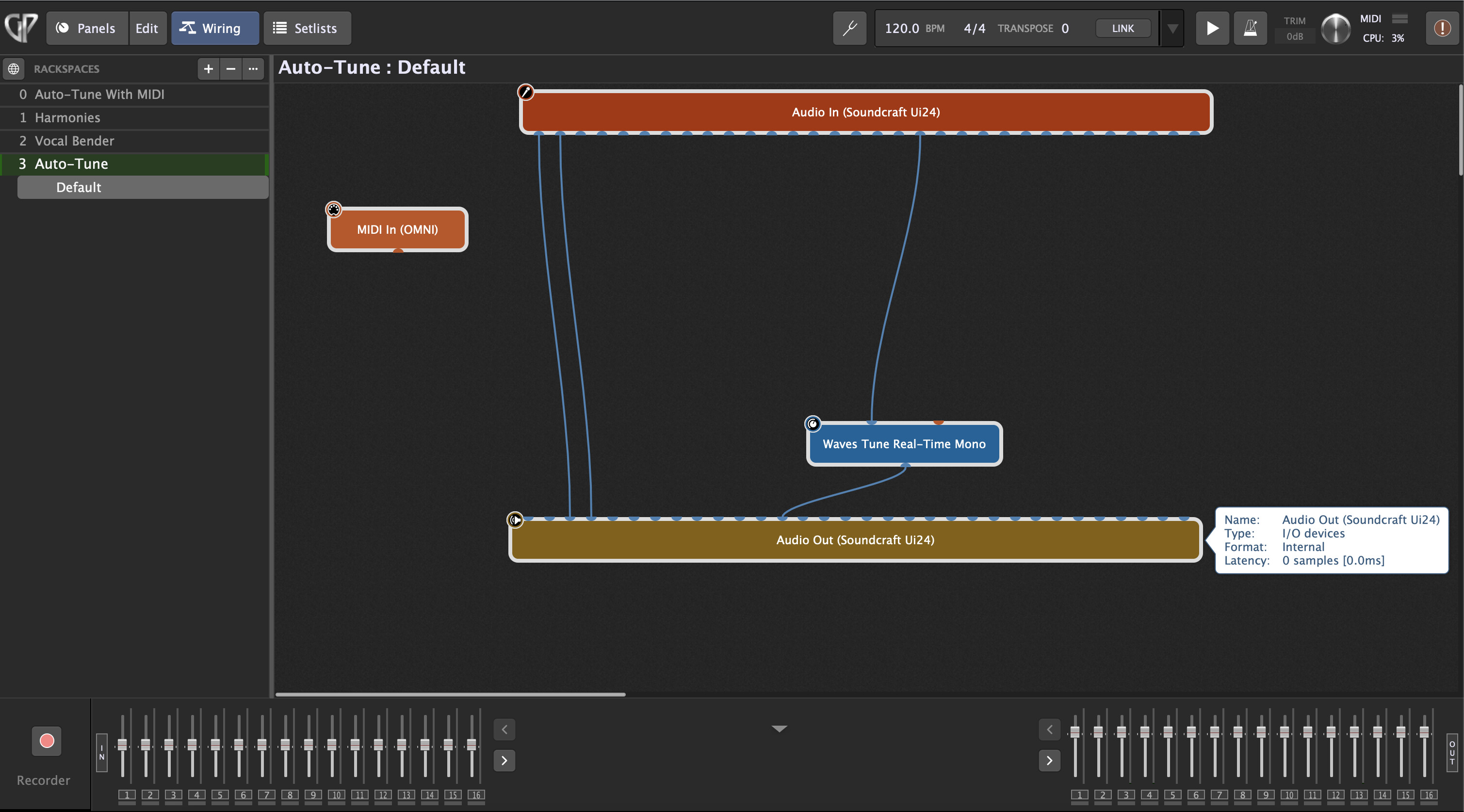
Task: Expand the tempo bar dropdown arrow
Action: click(1172, 28)
